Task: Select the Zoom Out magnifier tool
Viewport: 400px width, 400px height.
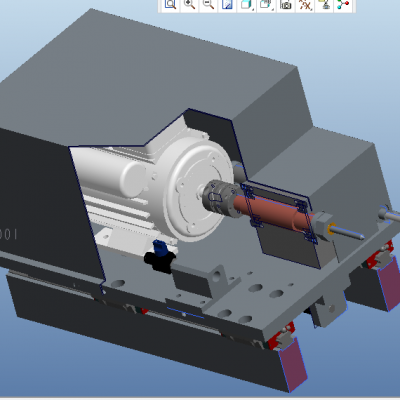Action: point(208,4)
